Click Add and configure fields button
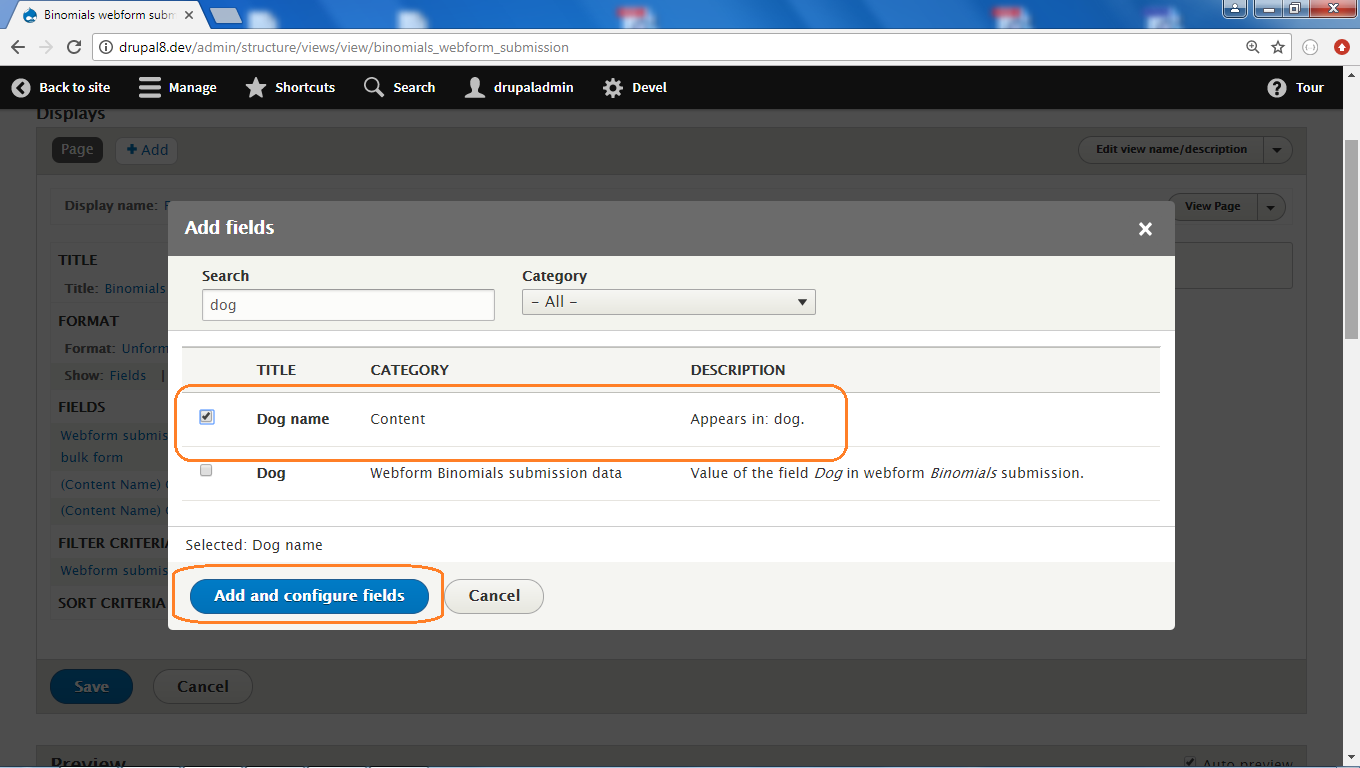The image size is (1360, 768). pyautogui.click(x=309, y=596)
